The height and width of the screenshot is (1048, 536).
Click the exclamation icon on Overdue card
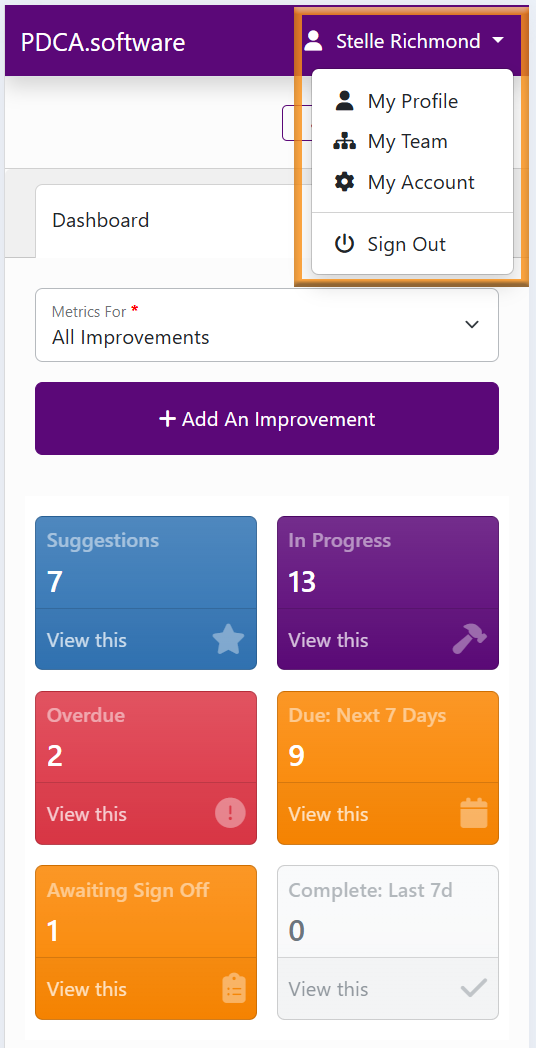(x=230, y=813)
